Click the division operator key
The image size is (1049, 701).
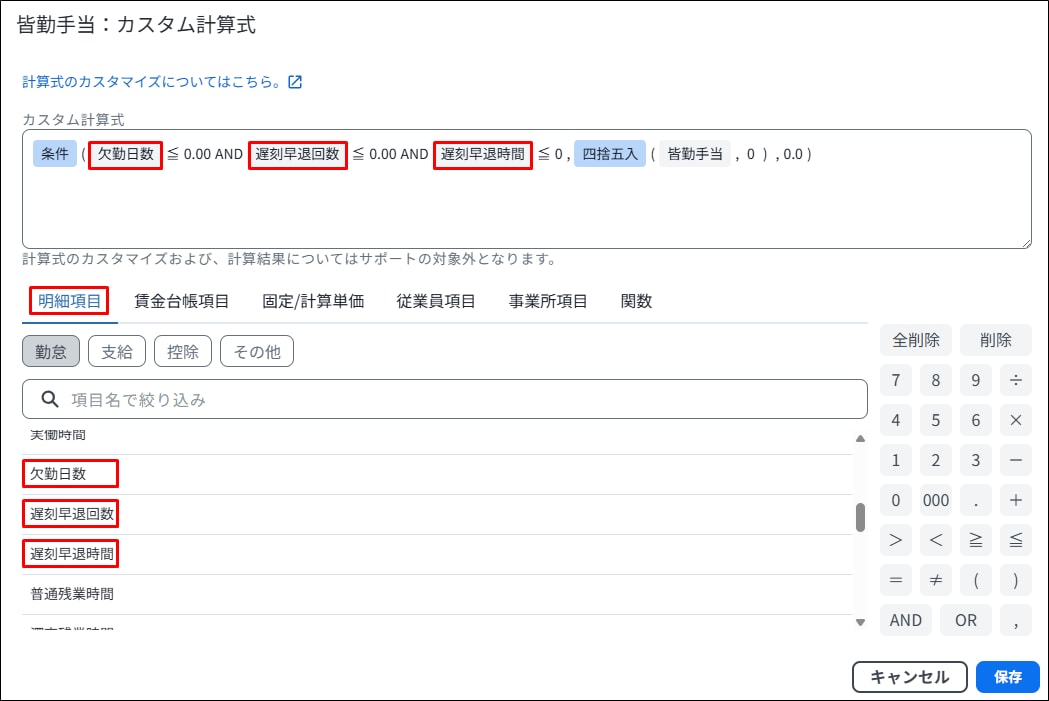(1015, 380)
